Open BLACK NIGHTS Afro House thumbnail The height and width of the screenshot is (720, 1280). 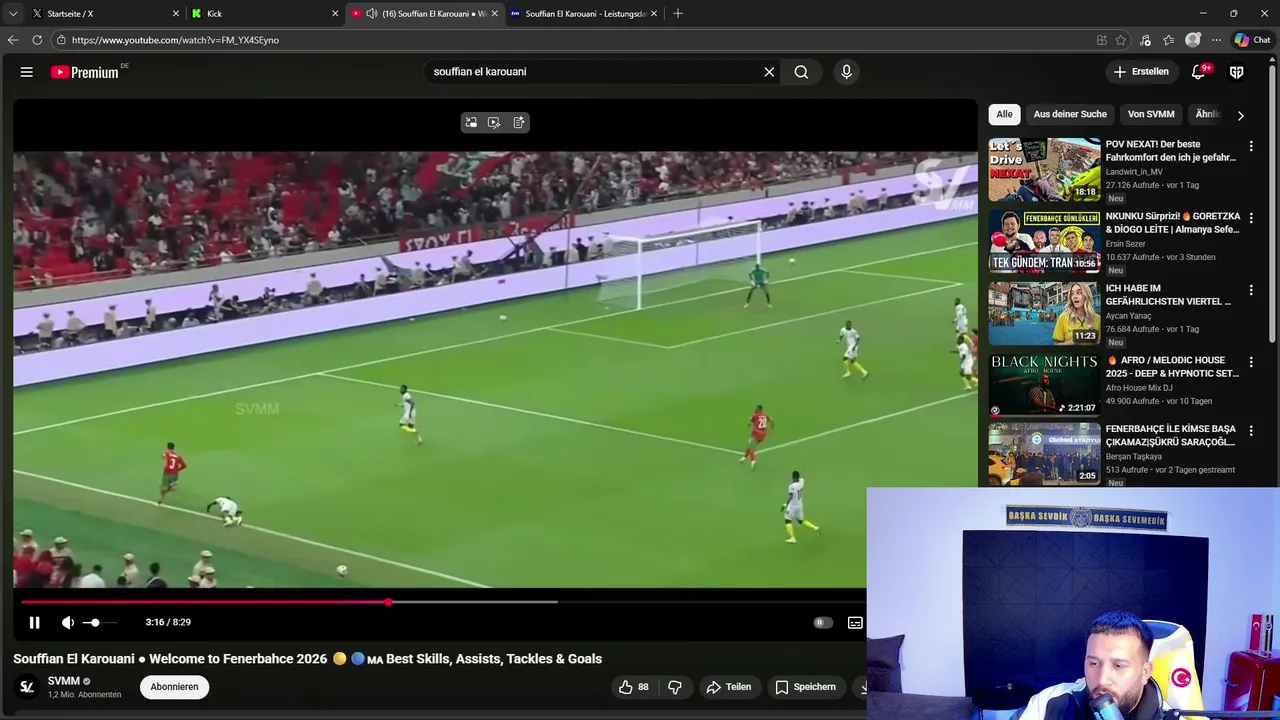tap(1044, 386)
